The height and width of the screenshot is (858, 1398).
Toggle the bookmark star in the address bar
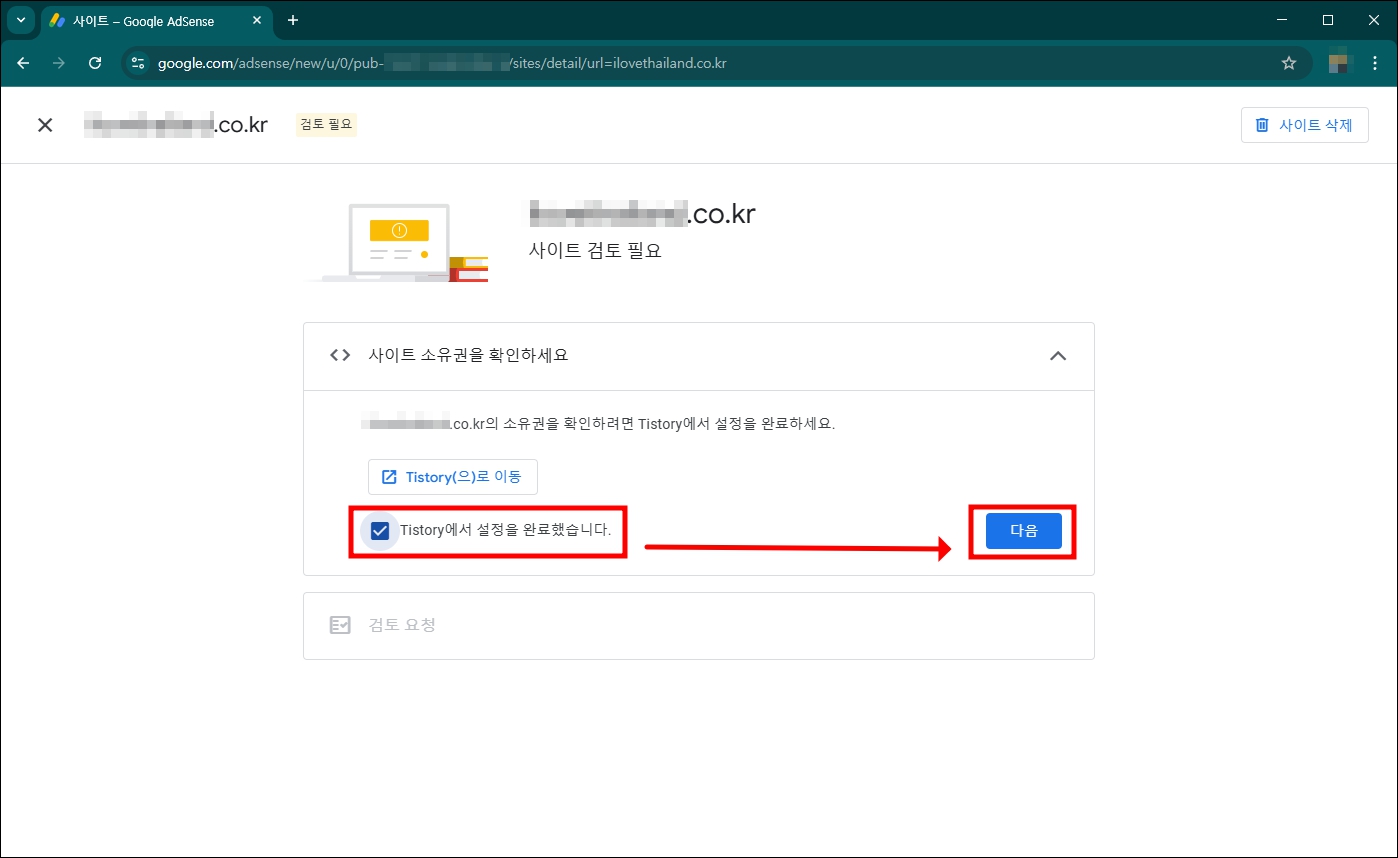pyautogui.click(x=1289, y=62)
